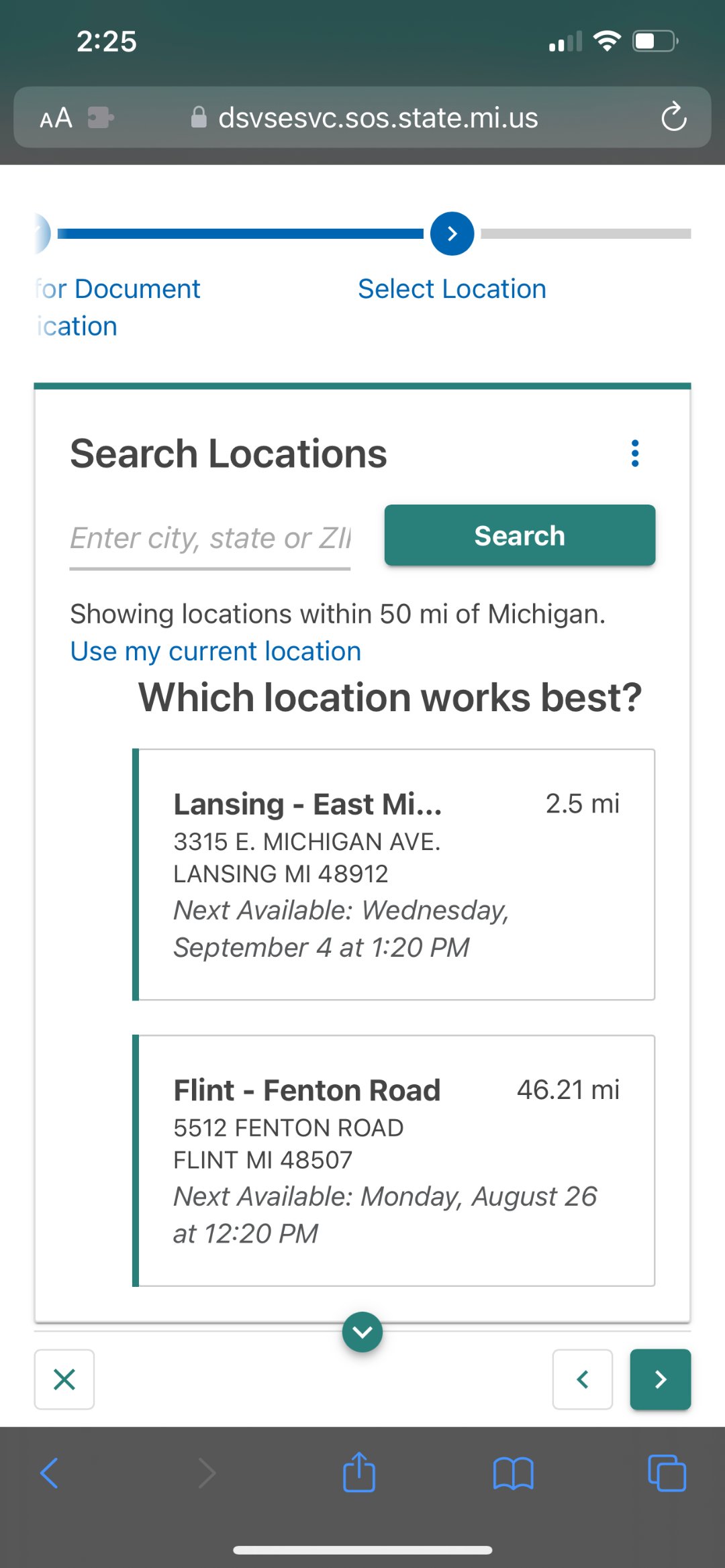Viewport: 725px width, 1568px height.
Task: Go back with Safari back arrow
Action: 50,1473
